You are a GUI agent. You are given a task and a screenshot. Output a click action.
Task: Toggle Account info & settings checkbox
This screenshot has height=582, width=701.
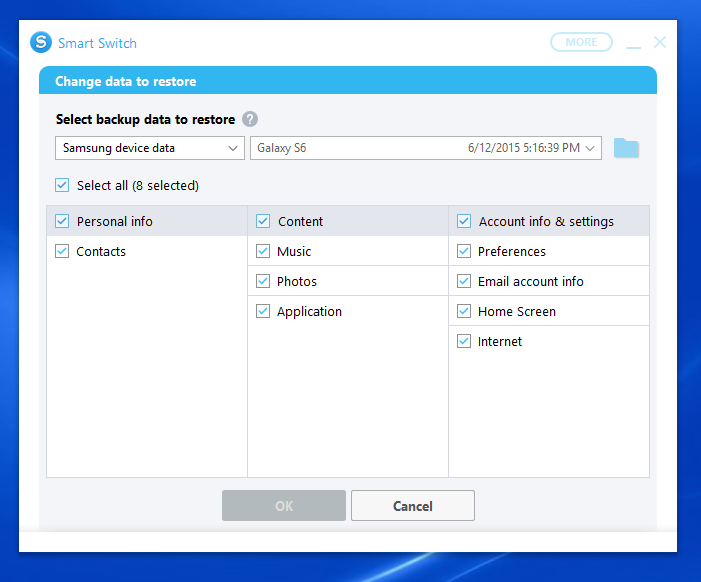(x=464, y=221)
